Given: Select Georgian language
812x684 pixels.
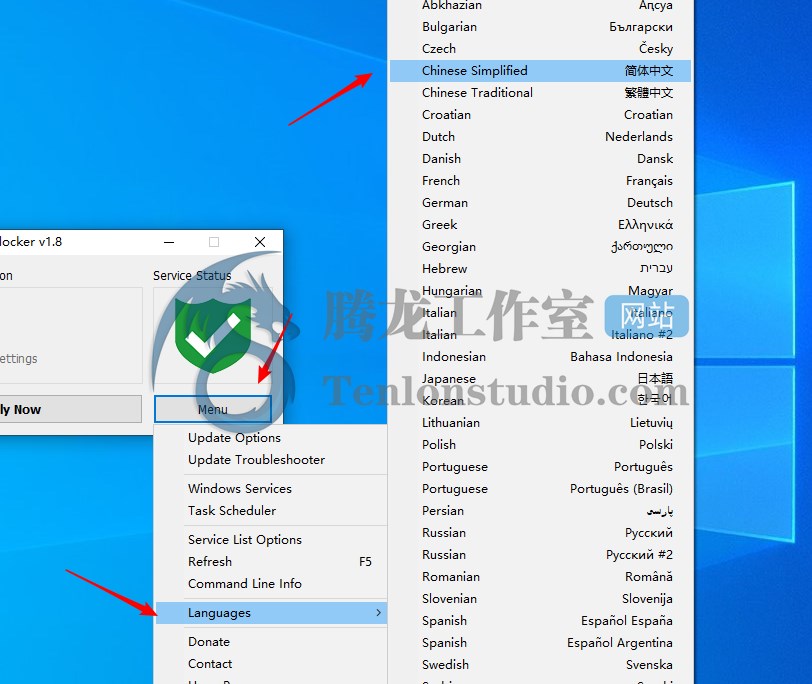Looking at the screenshot, I should tap(540, 247).
